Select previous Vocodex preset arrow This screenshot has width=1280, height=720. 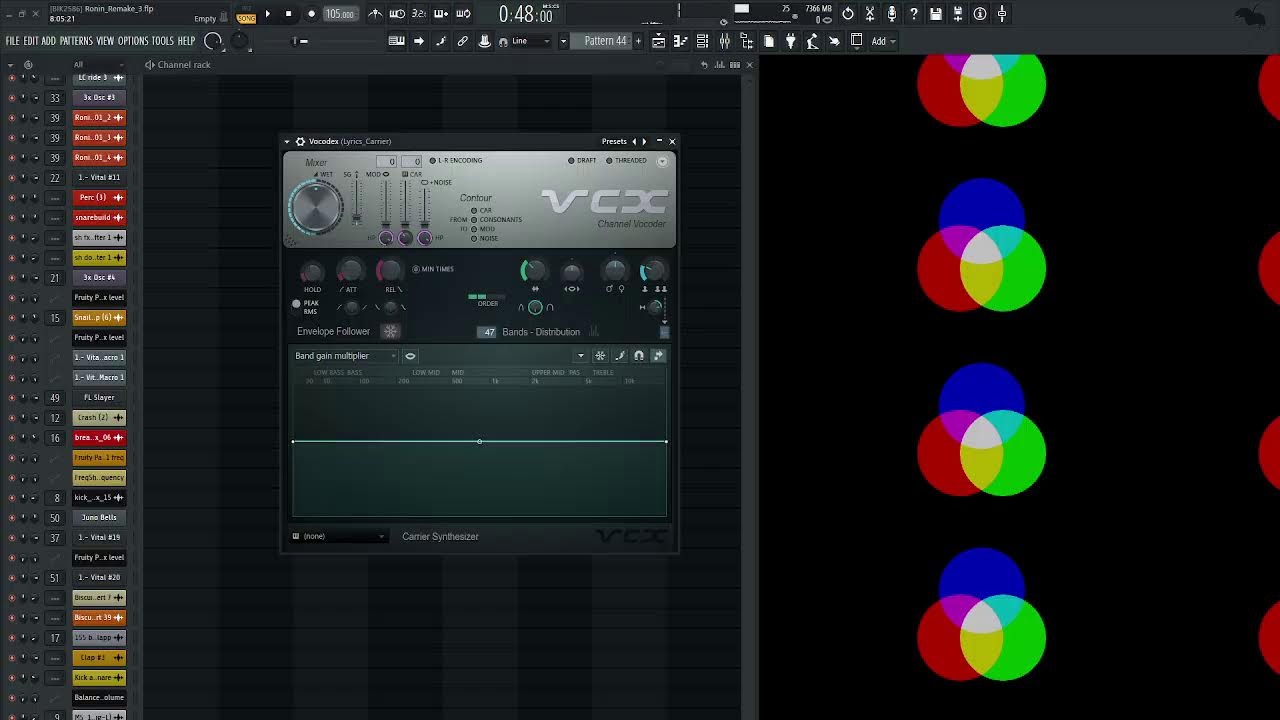click(634, 141)
